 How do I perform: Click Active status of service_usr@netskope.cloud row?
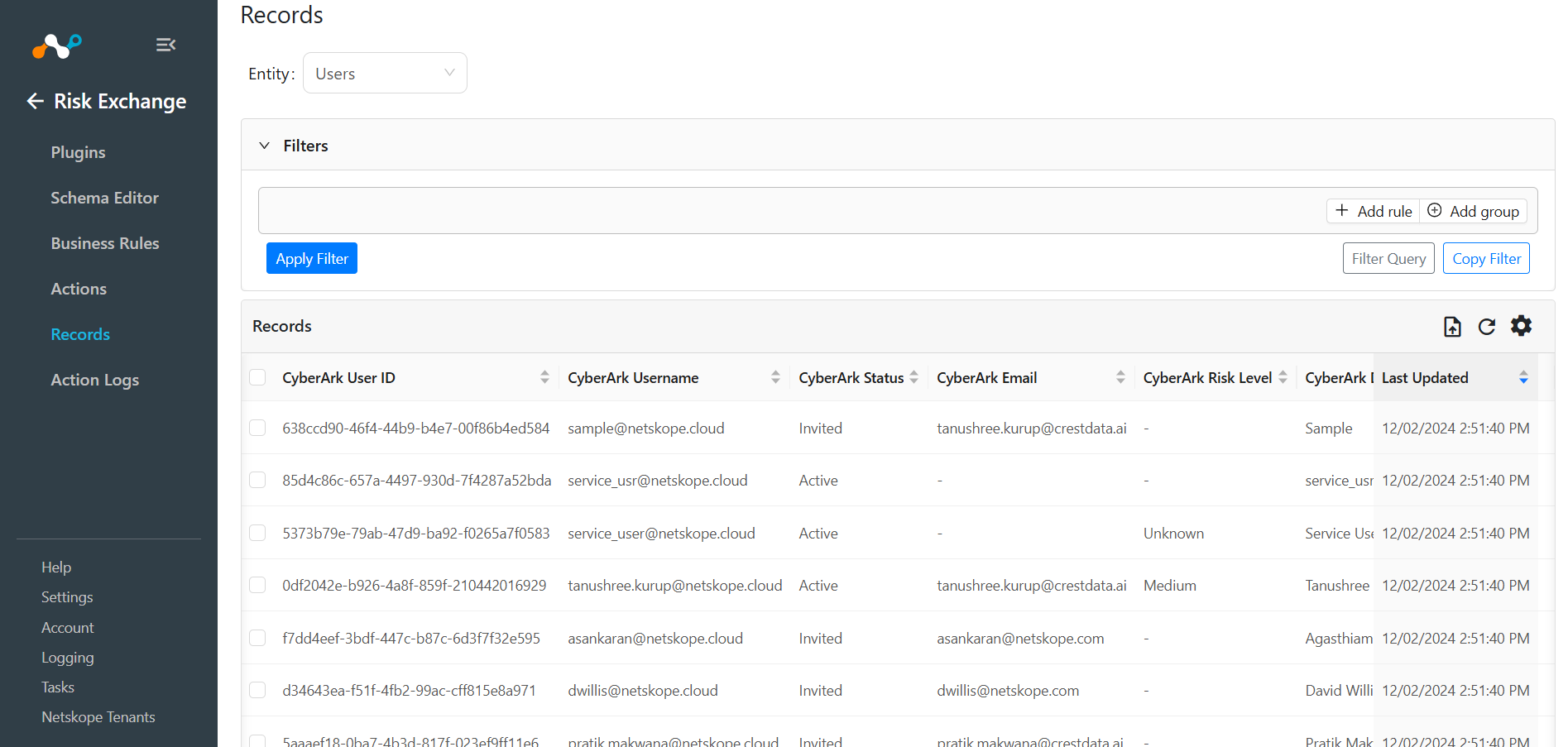(818, 480)
